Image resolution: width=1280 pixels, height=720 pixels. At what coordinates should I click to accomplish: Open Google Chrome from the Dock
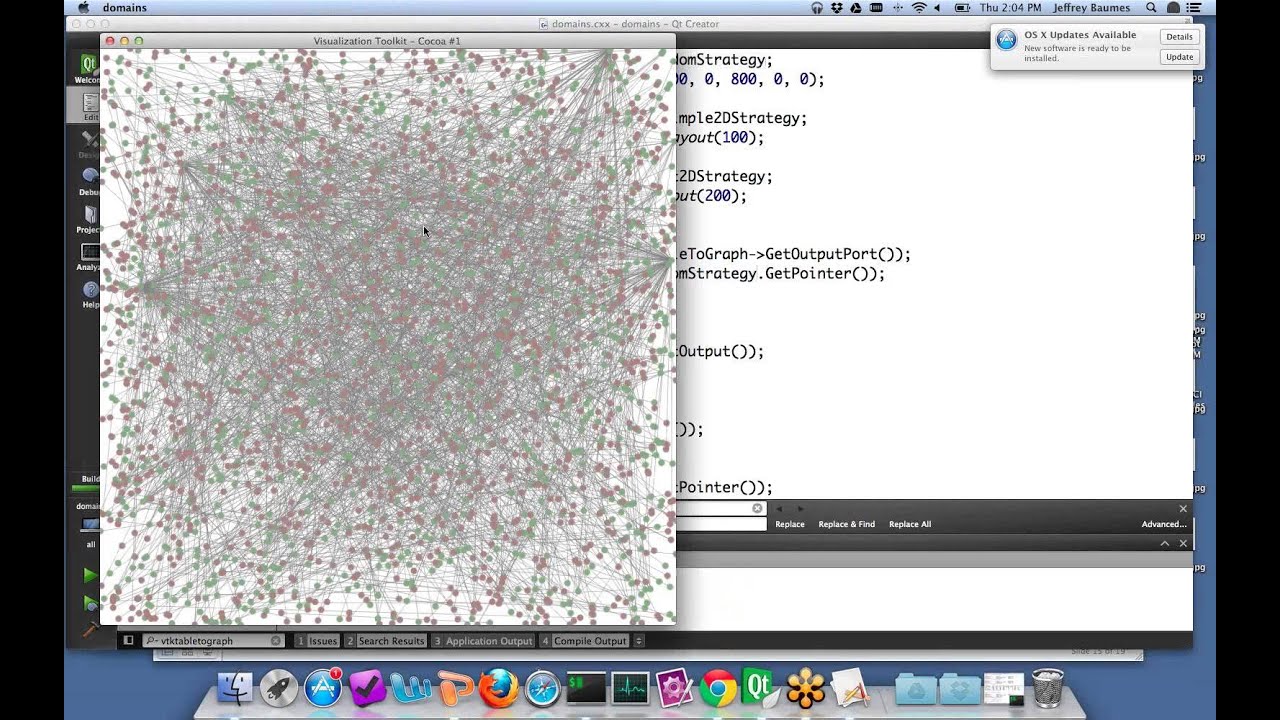(718, 688)
